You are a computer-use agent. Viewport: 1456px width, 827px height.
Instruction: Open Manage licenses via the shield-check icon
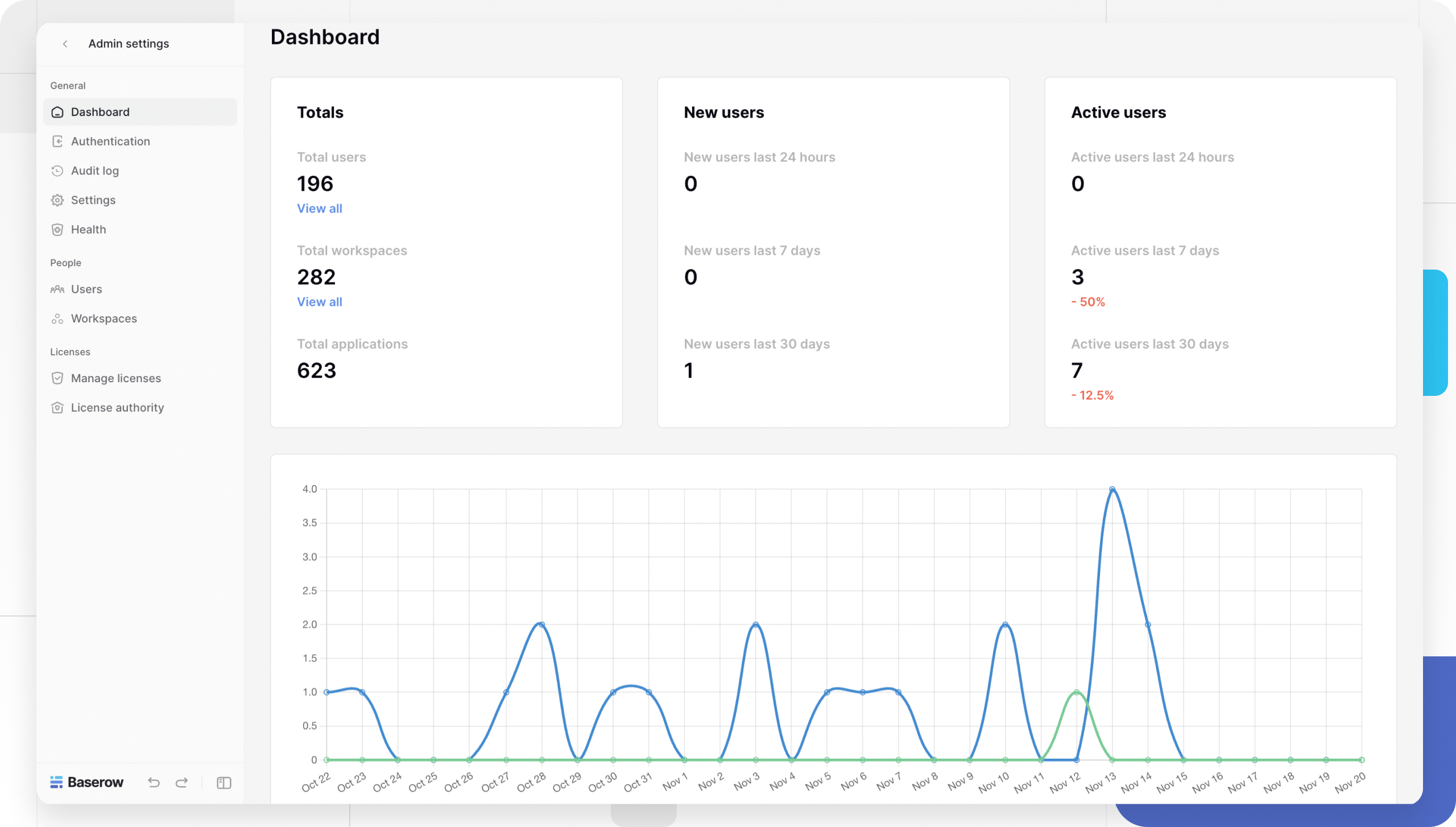tap(57, 378)
